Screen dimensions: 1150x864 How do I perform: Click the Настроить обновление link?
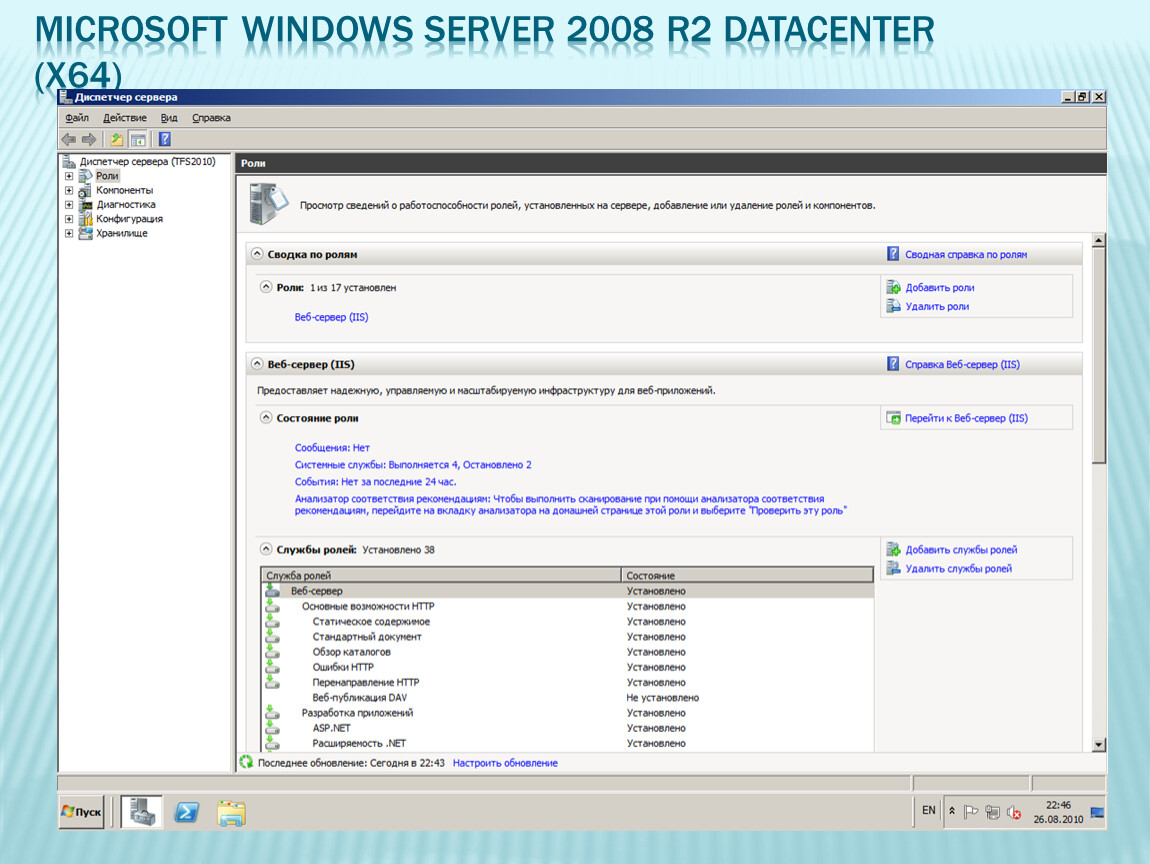pyautogui.click(x=505, y=763)
